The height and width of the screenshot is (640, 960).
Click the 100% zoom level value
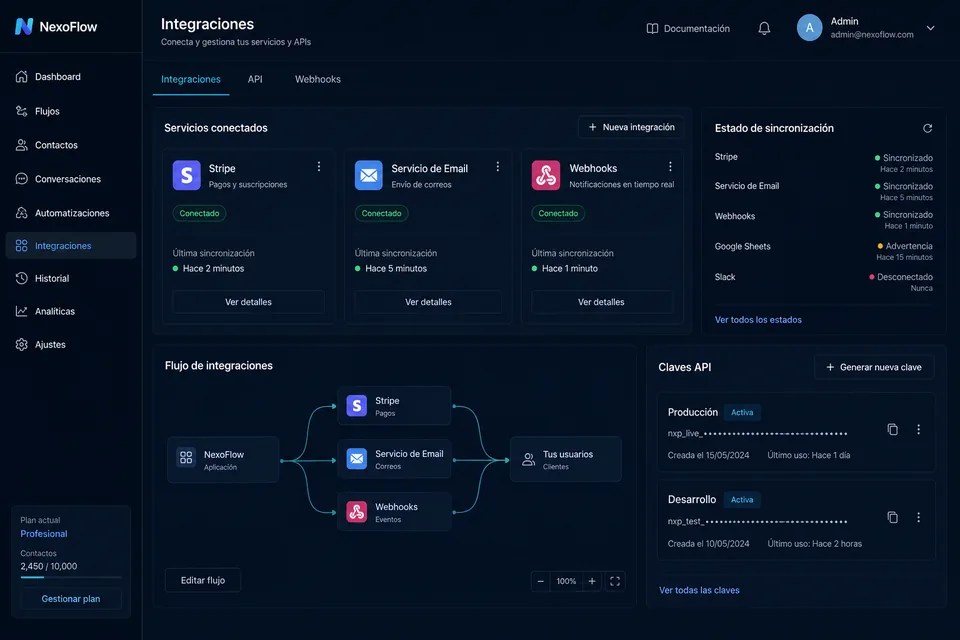pos(566,581)
